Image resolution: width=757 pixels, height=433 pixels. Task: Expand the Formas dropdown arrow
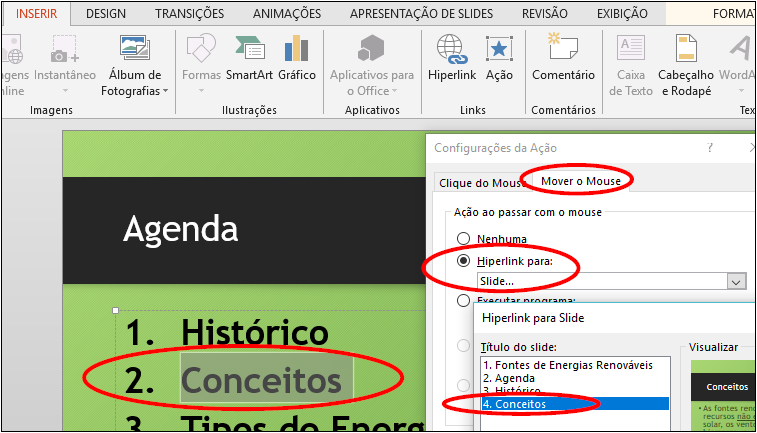coord(201,91)
